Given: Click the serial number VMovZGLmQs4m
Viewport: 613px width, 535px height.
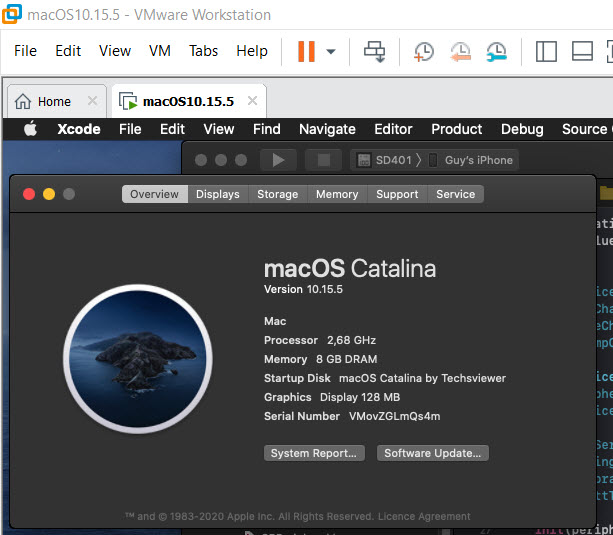Looking at the screenshot, I should point(394,416).
